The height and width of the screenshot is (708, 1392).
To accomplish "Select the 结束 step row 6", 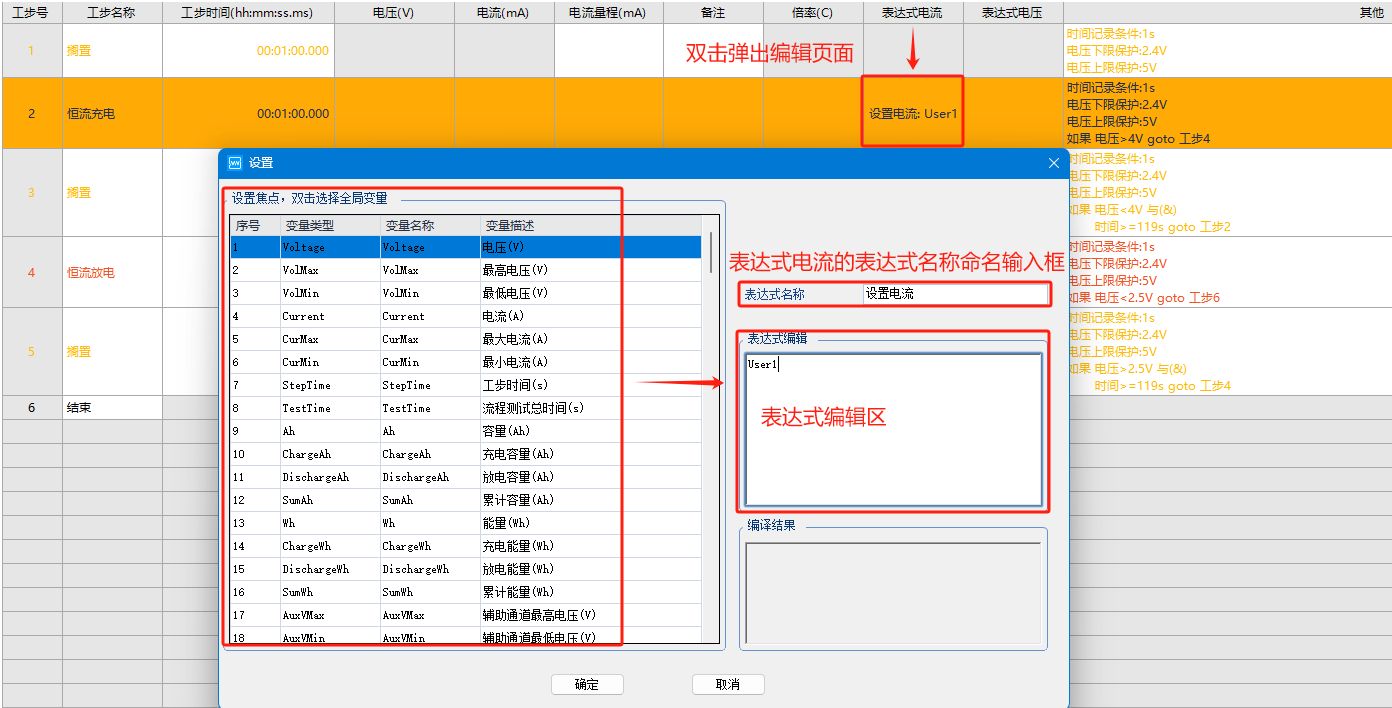I will click(112, 407).
